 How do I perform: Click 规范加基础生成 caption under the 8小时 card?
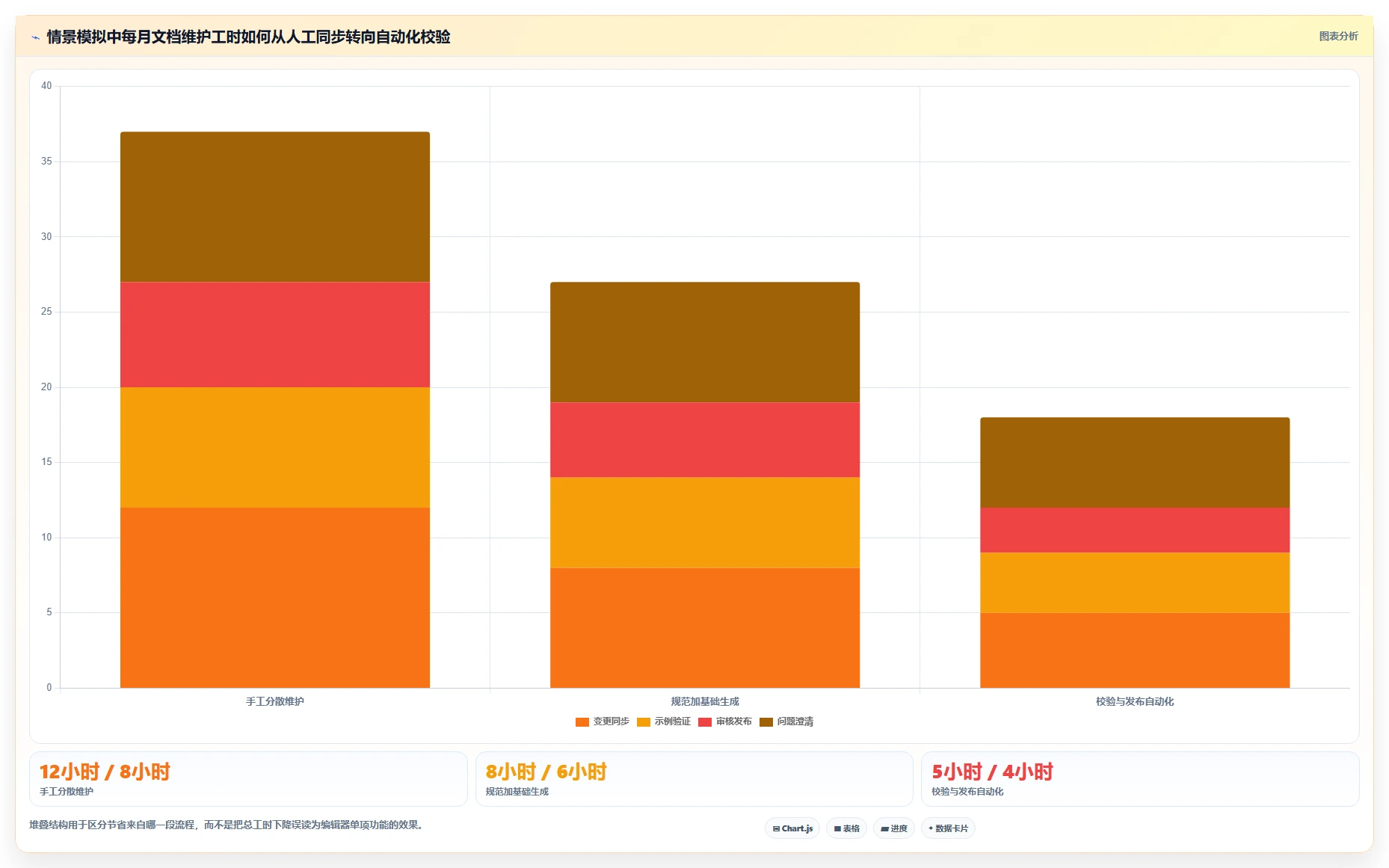[517, 792]
